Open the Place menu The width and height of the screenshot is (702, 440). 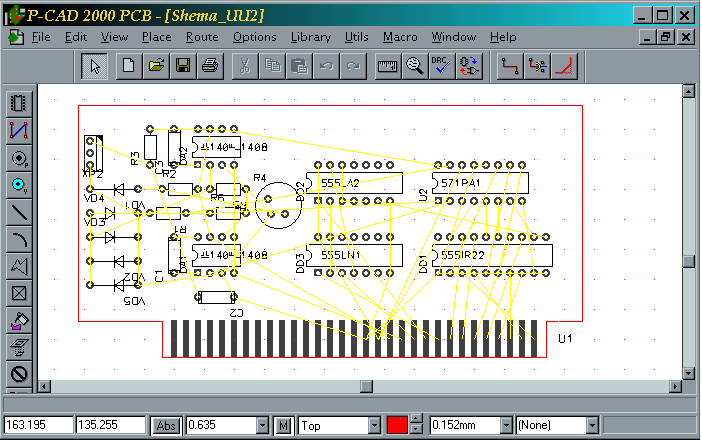click(157, 37)
